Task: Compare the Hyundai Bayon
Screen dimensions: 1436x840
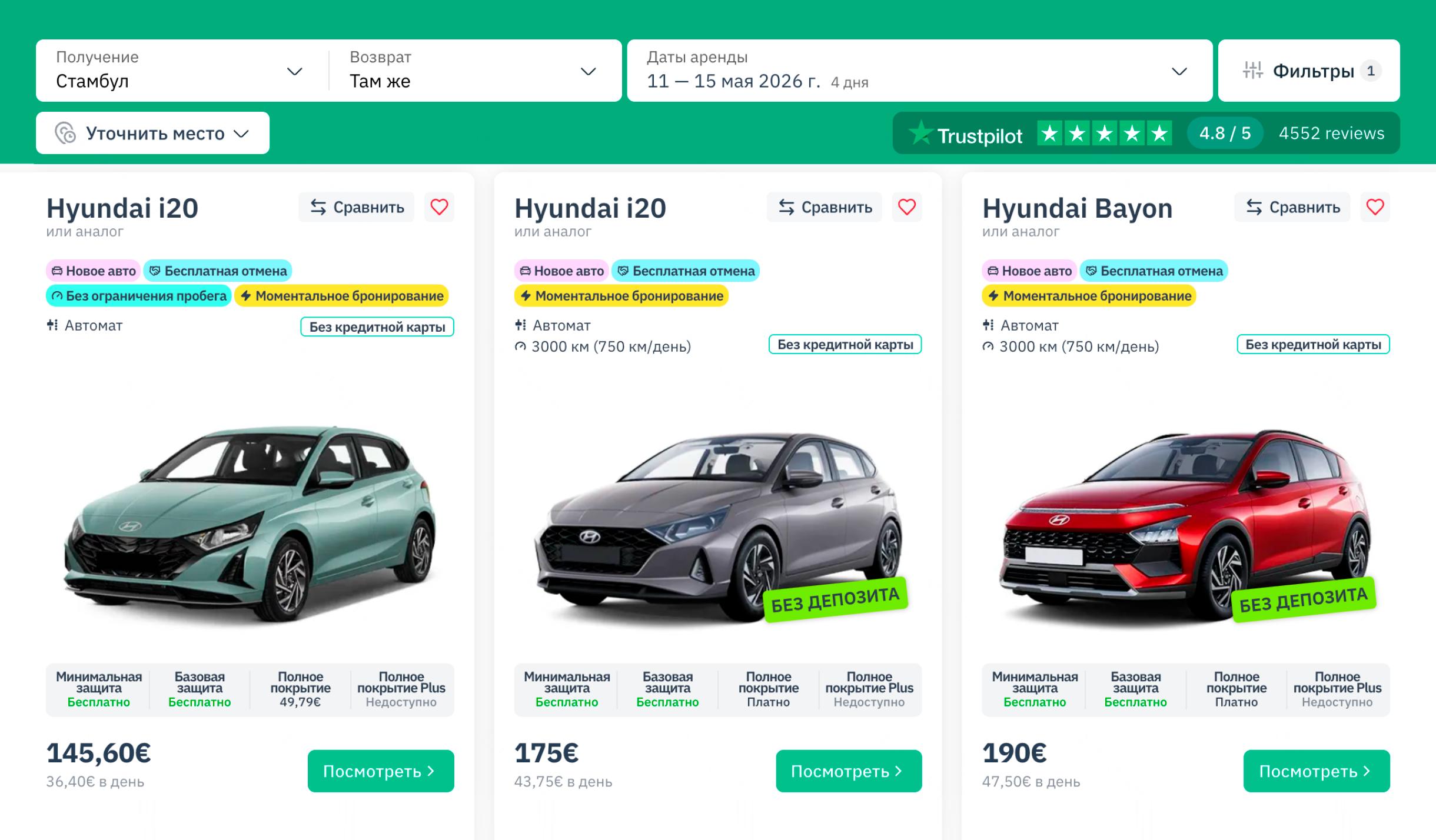Action: (1292, 207)
